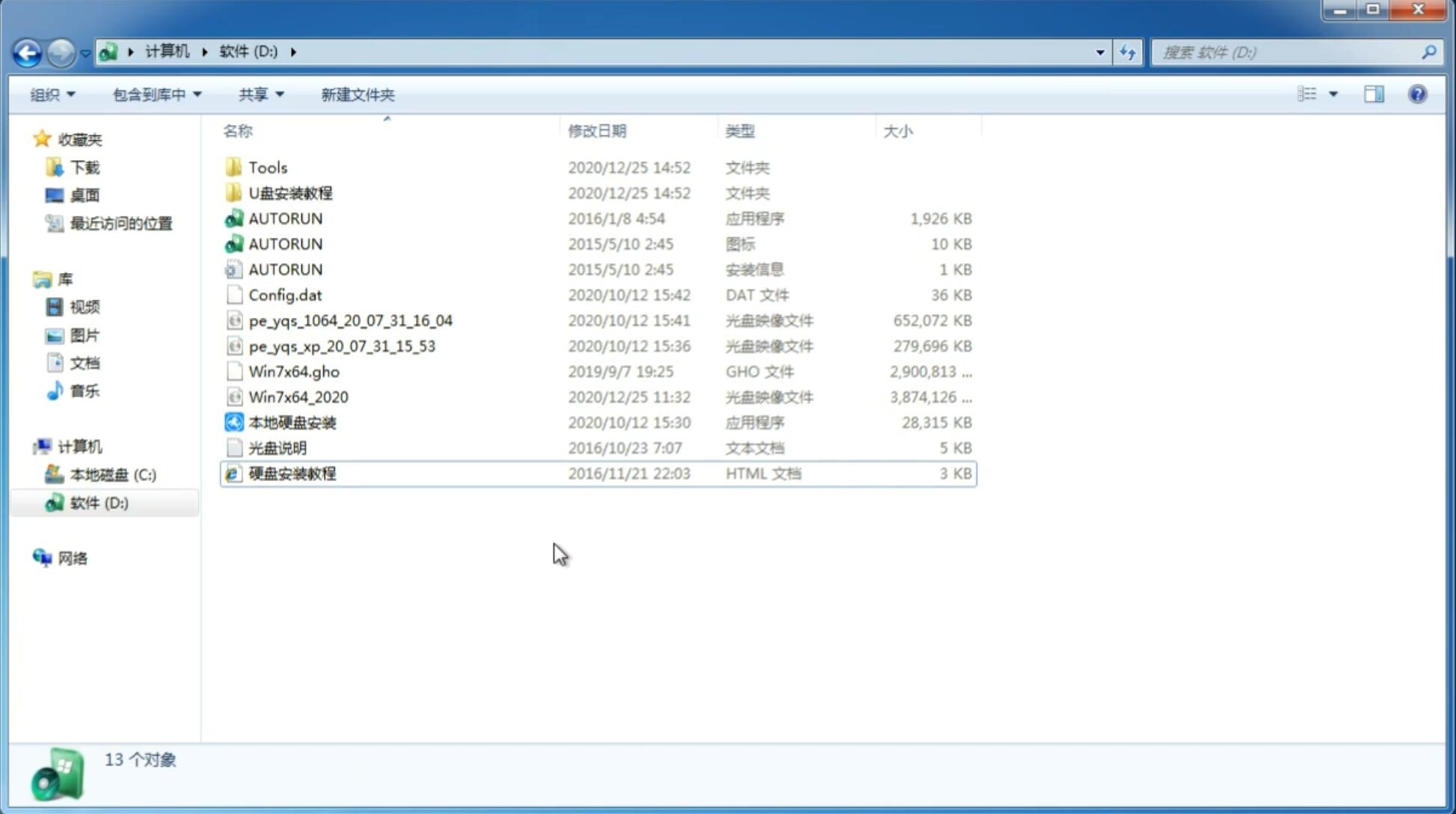This screenshot has height=814, width=1456.
Task: Click the 共享 toolbar menu
Action: pos(256,94)
